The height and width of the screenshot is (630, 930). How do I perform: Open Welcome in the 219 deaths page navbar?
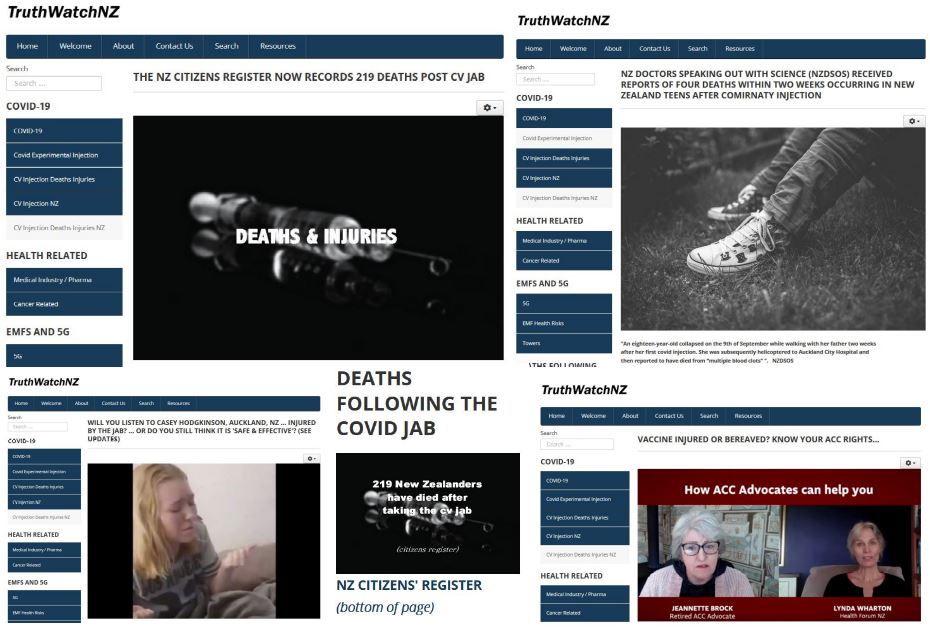75,46
